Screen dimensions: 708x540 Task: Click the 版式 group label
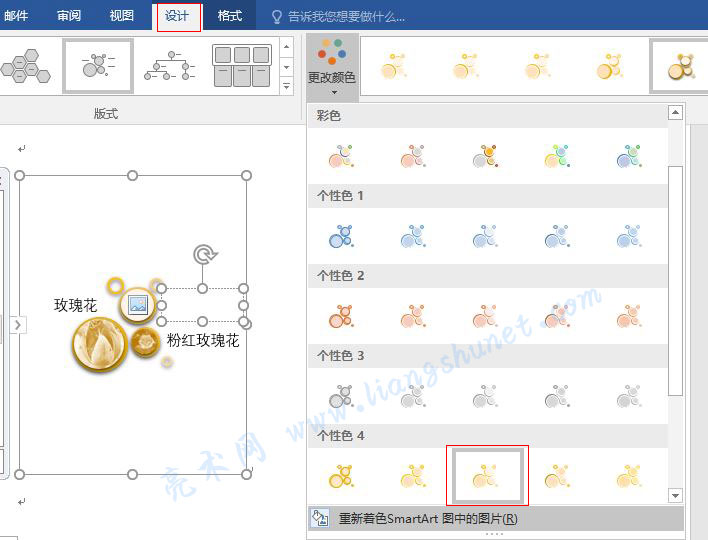pos(106,113)
